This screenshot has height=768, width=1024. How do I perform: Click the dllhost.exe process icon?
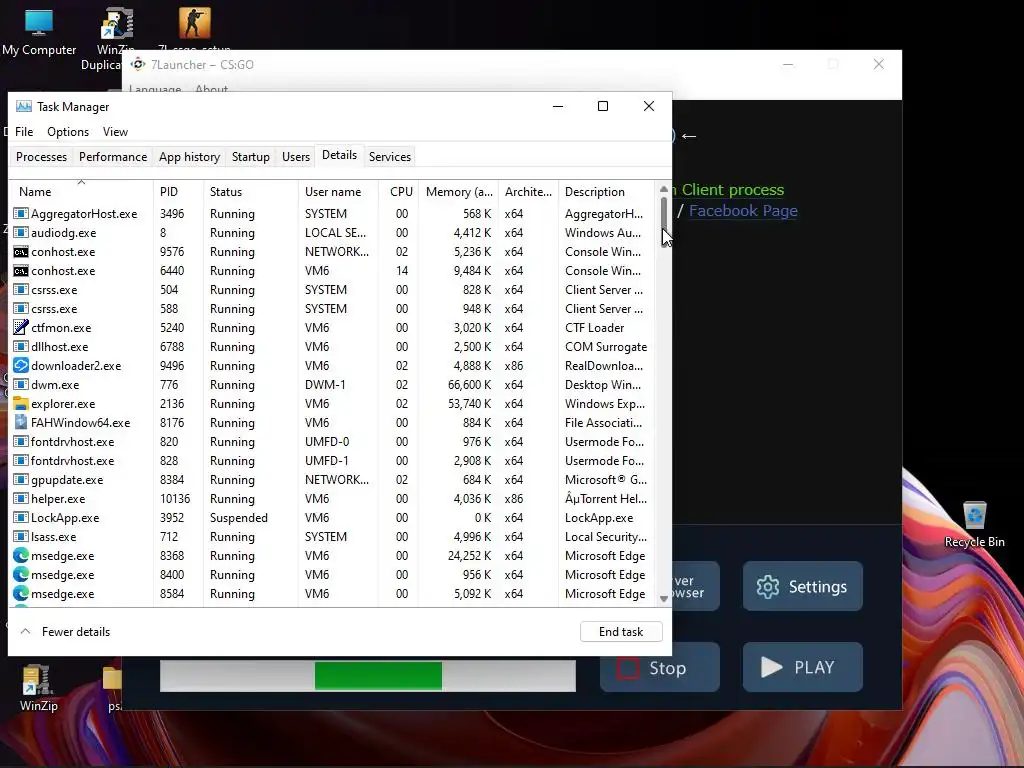[21, 346]
